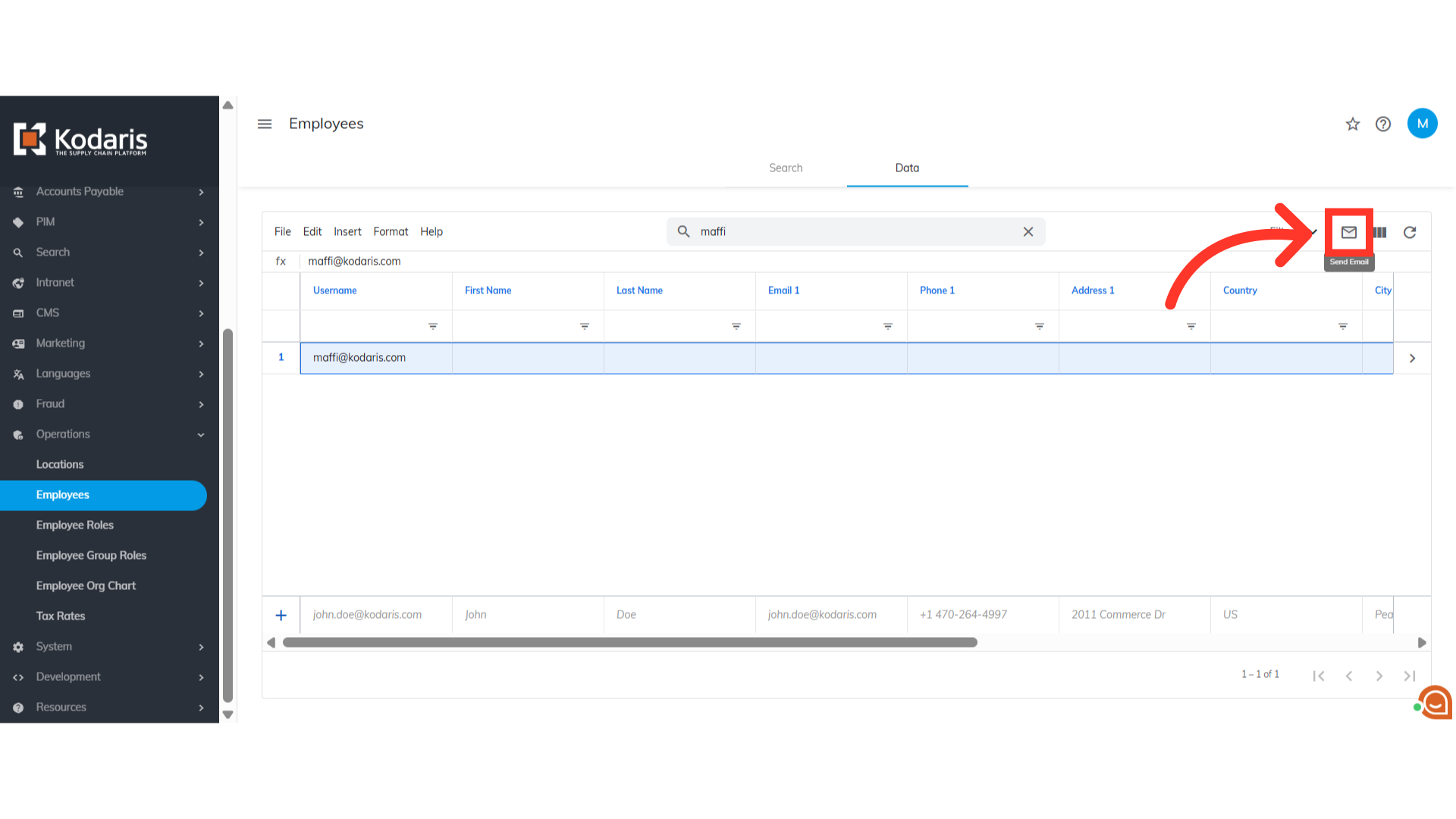Open the column chooser icon
The height and width of the screenshot is (819, 1456).
pos(1380,232)
